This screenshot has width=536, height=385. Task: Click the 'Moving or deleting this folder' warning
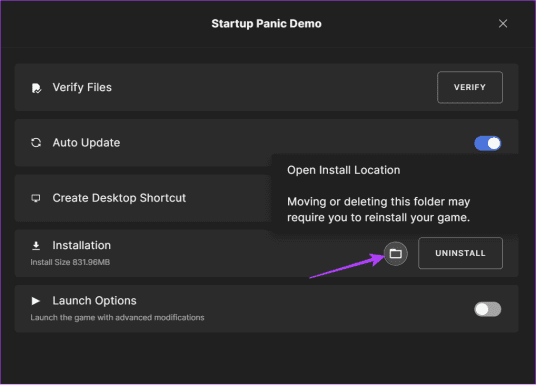click(378, 210)
